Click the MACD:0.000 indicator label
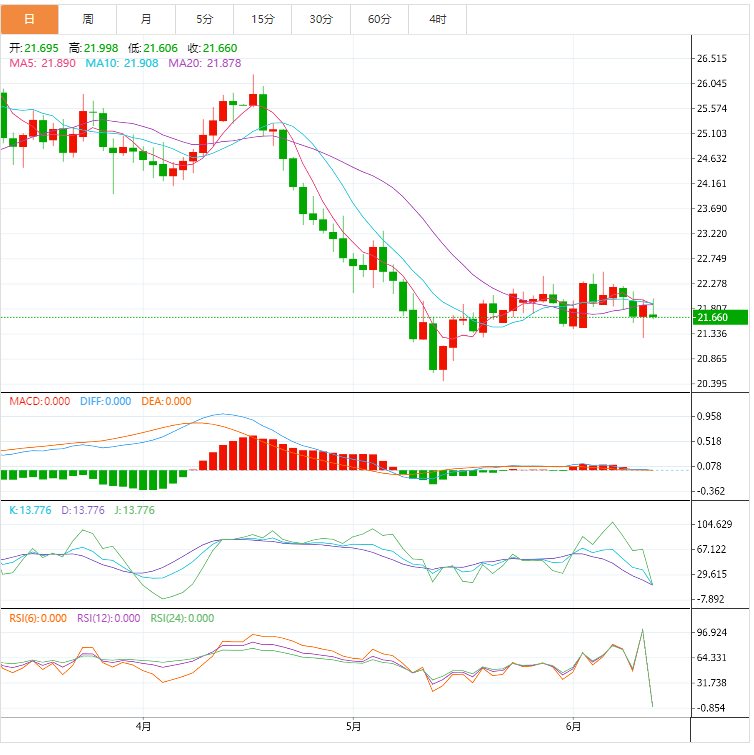 point(39,401)
